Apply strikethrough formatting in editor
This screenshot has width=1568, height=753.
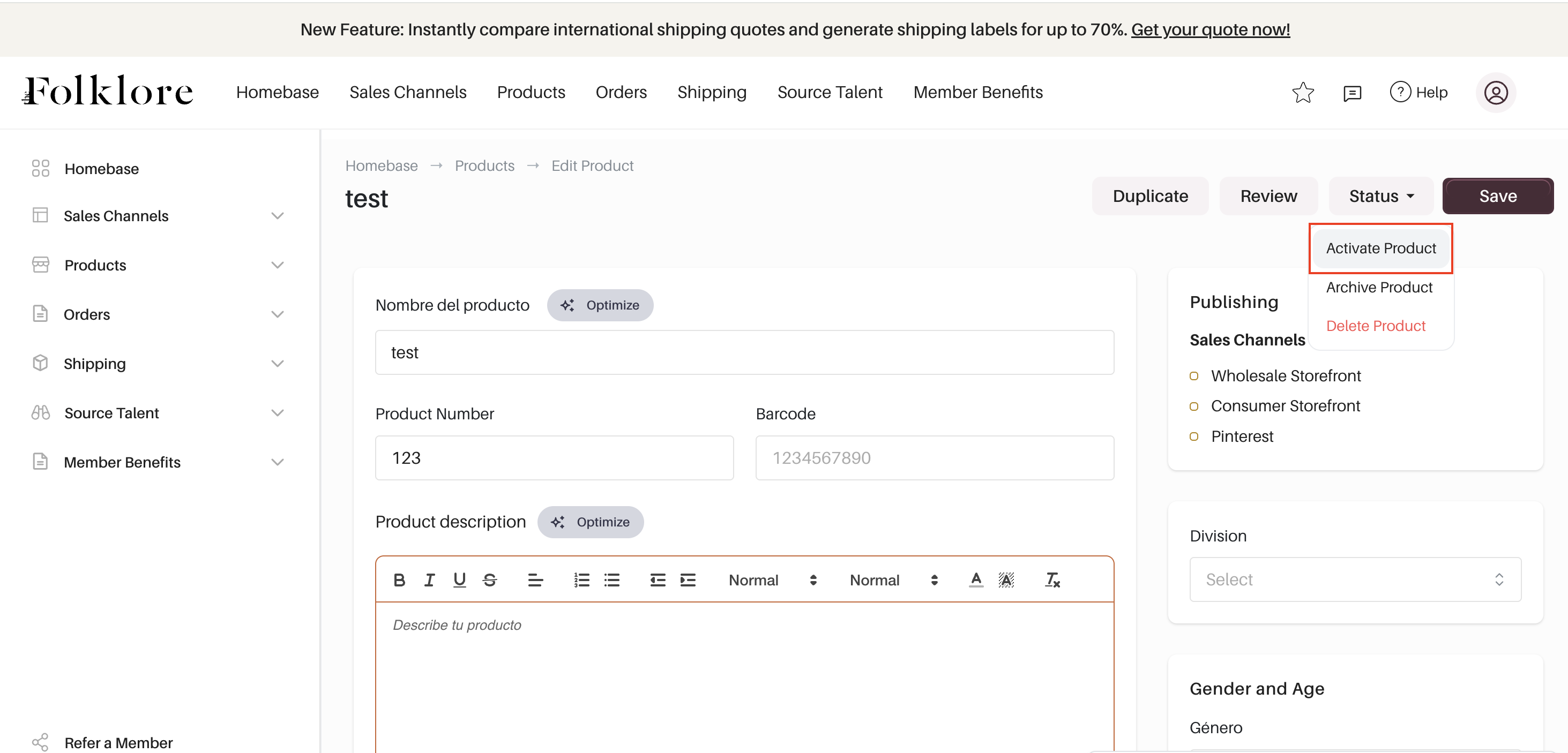point(489,579)
